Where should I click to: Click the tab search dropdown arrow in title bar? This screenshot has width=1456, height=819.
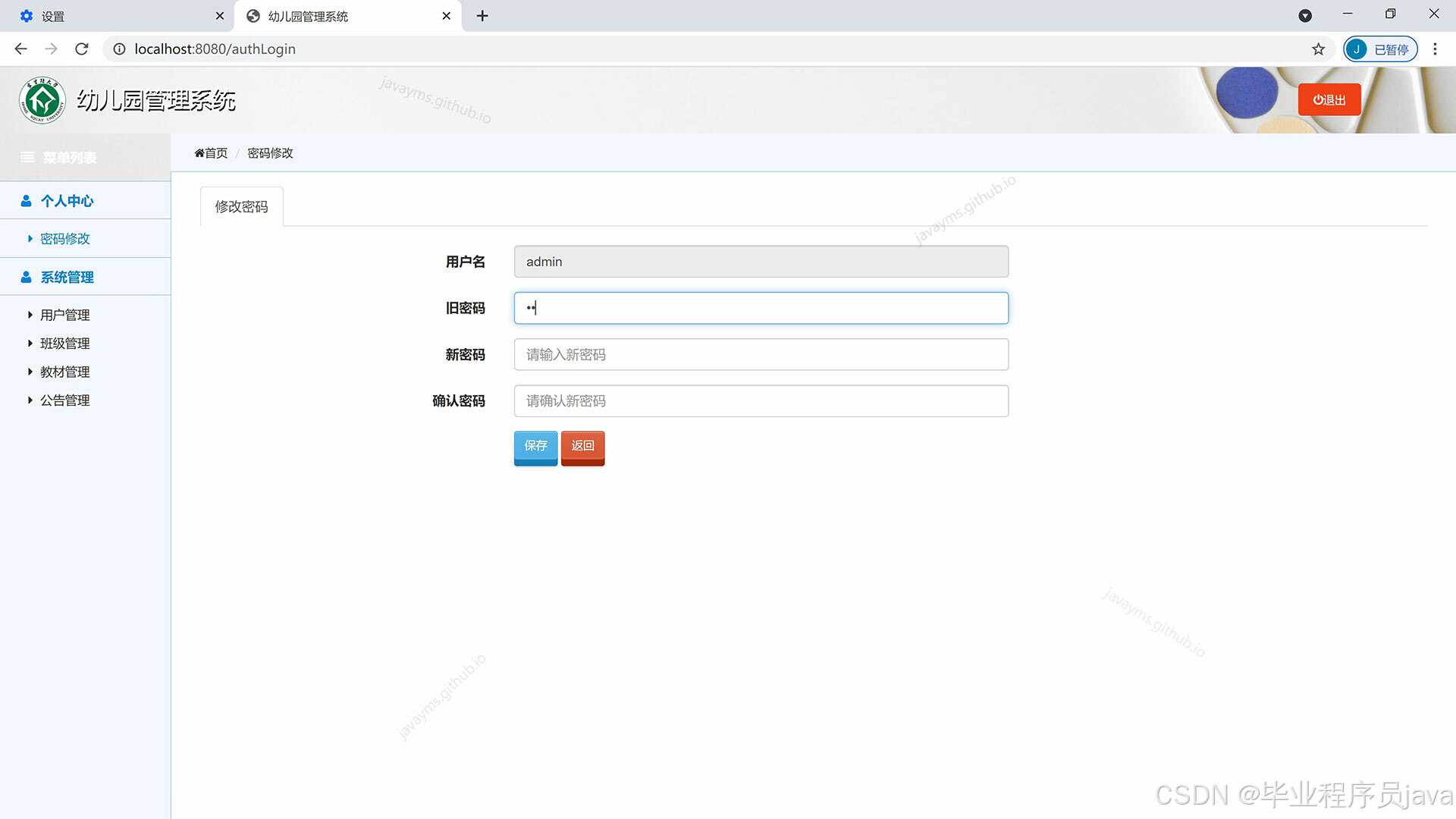coord(1305,16)
